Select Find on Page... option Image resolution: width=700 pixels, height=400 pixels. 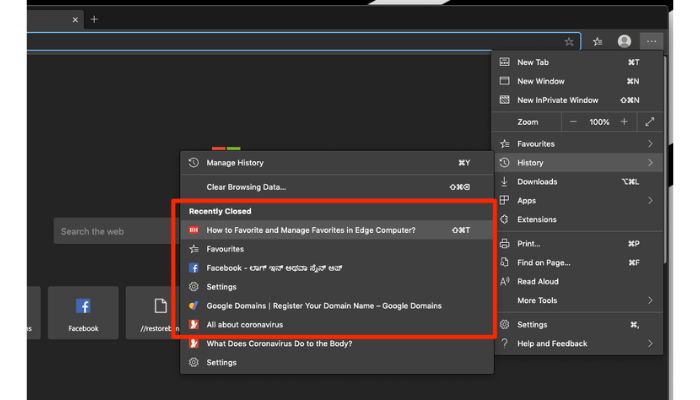point(576,262)
